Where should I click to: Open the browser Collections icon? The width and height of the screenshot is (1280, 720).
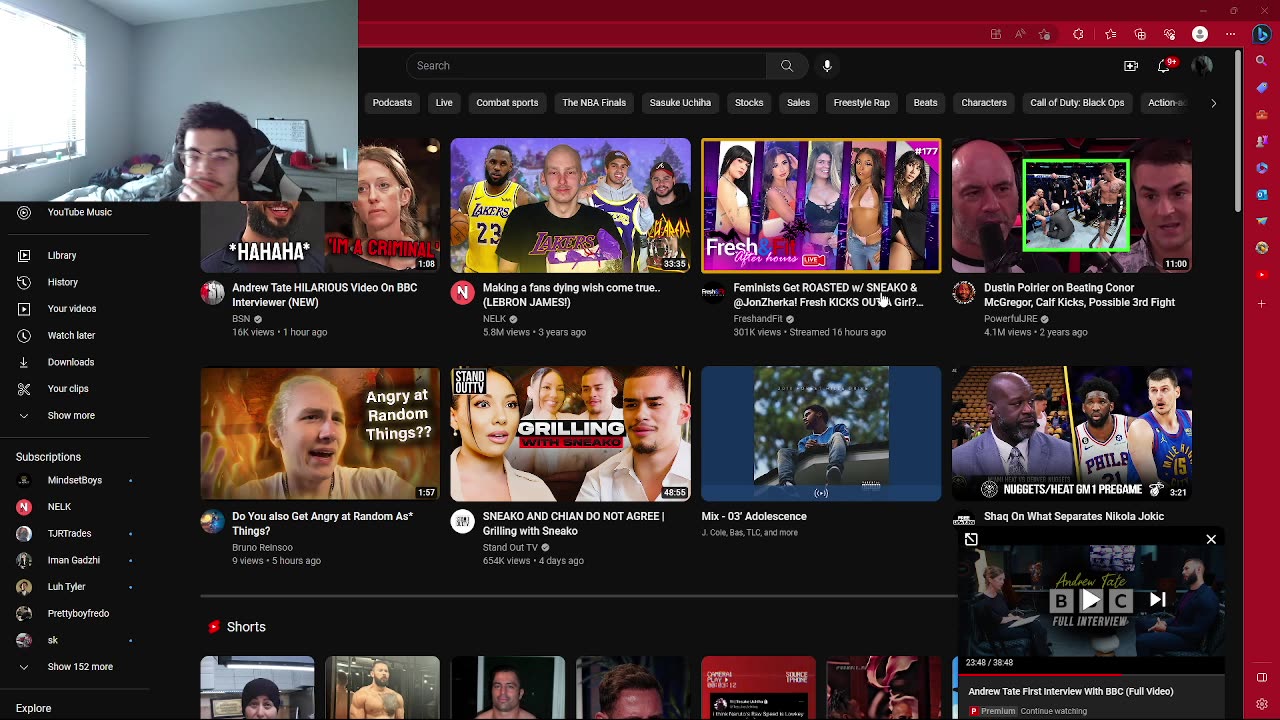pos(1140,34)
